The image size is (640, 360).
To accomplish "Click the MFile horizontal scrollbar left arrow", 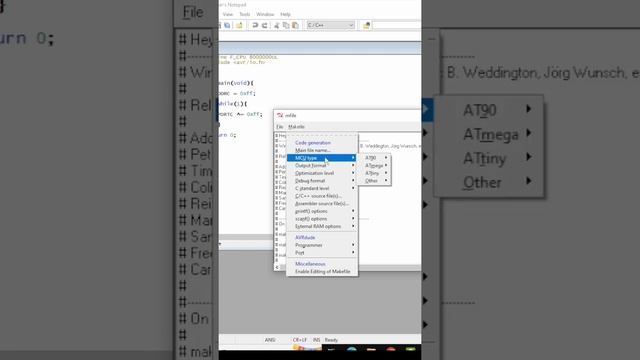I will point(277,267).
